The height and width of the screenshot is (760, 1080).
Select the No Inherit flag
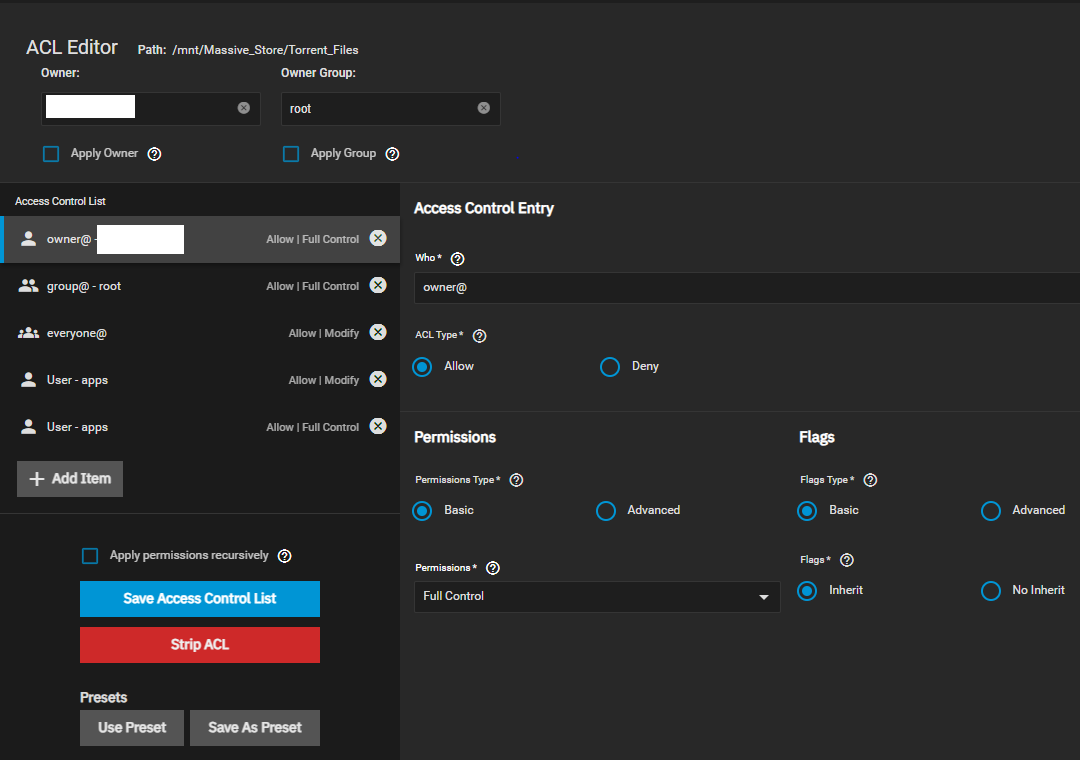click(990, 590)
